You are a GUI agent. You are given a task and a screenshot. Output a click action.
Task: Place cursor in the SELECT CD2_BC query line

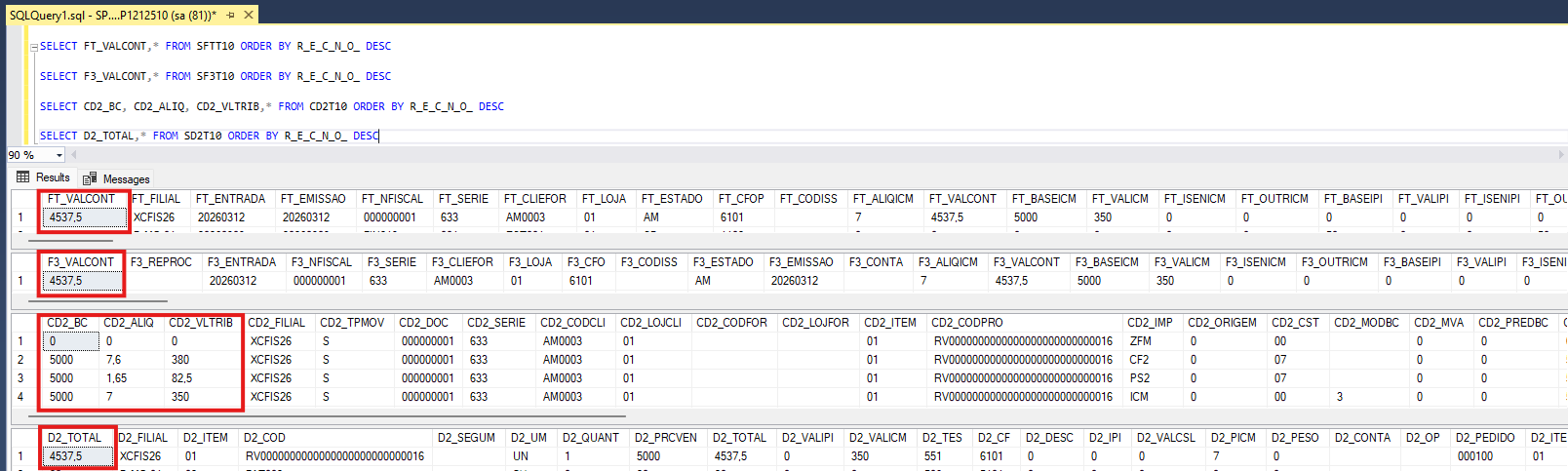[x=271, y=106]
